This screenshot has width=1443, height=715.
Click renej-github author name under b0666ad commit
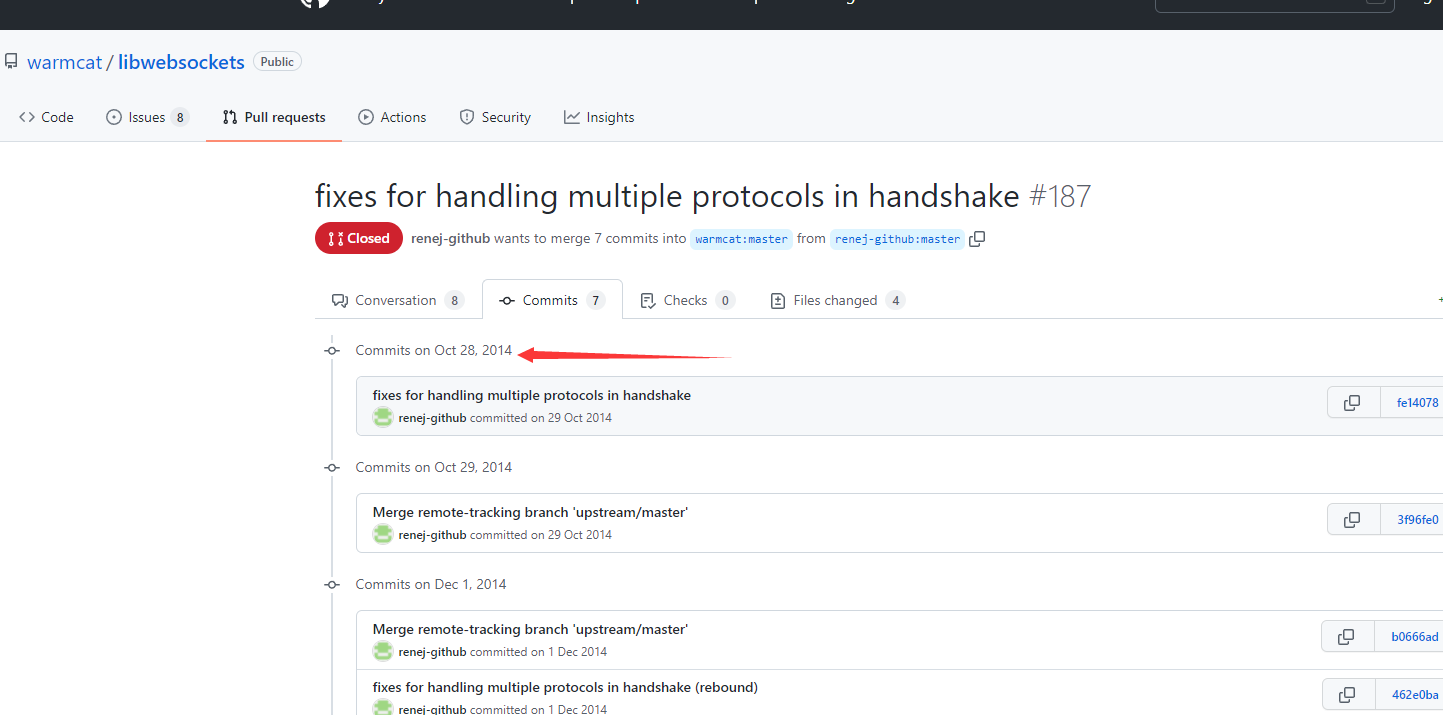click(432, 652)
